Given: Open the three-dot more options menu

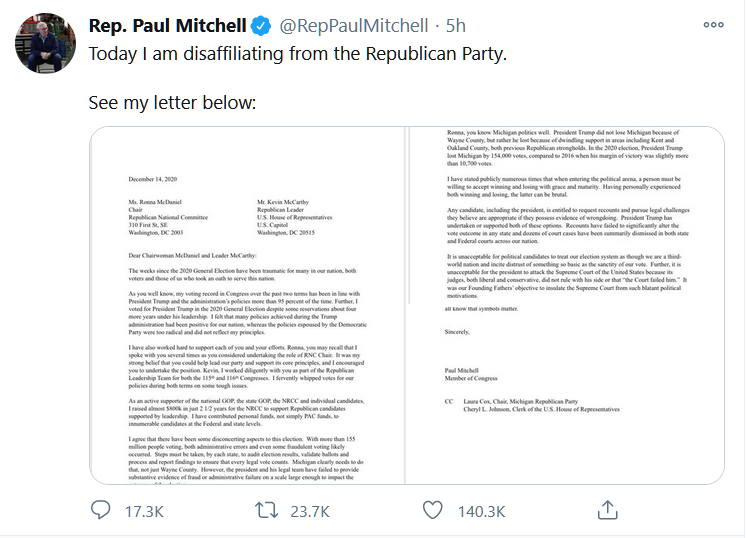Looking at the screenshot, I should tap(713, 24).
